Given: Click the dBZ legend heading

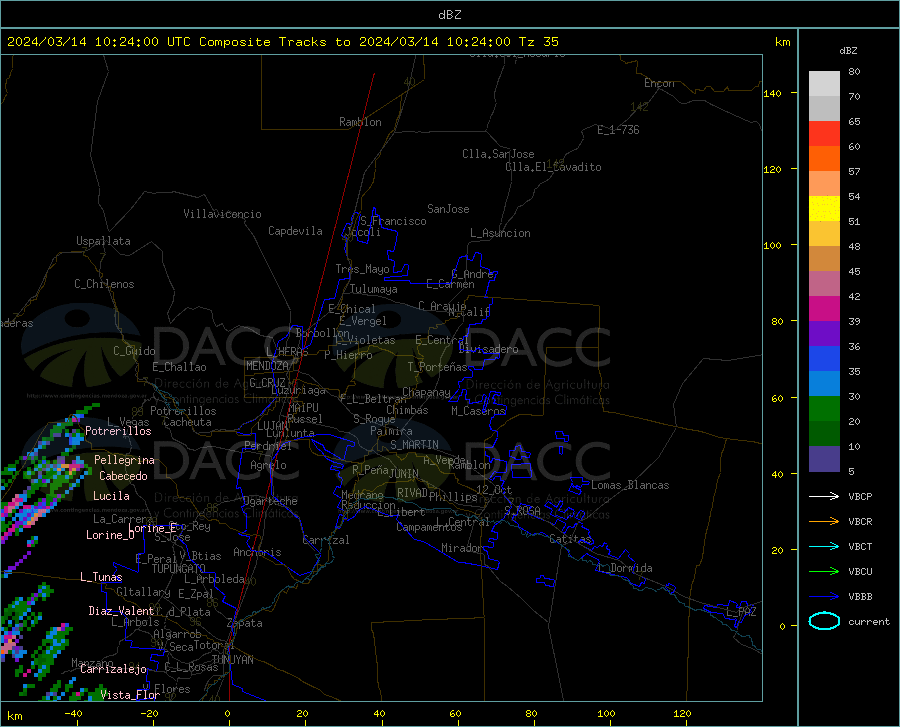Looking at the screenshot, I should [x=848, y=50].
